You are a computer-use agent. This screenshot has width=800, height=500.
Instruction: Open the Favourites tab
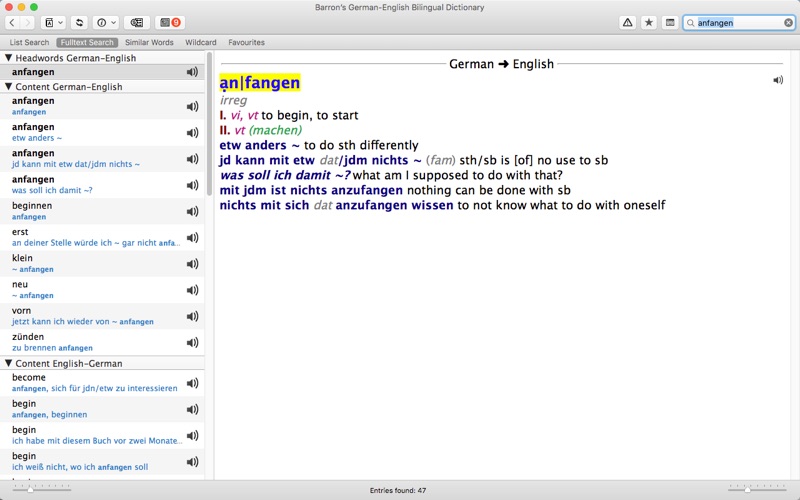(x=246, y=42)
